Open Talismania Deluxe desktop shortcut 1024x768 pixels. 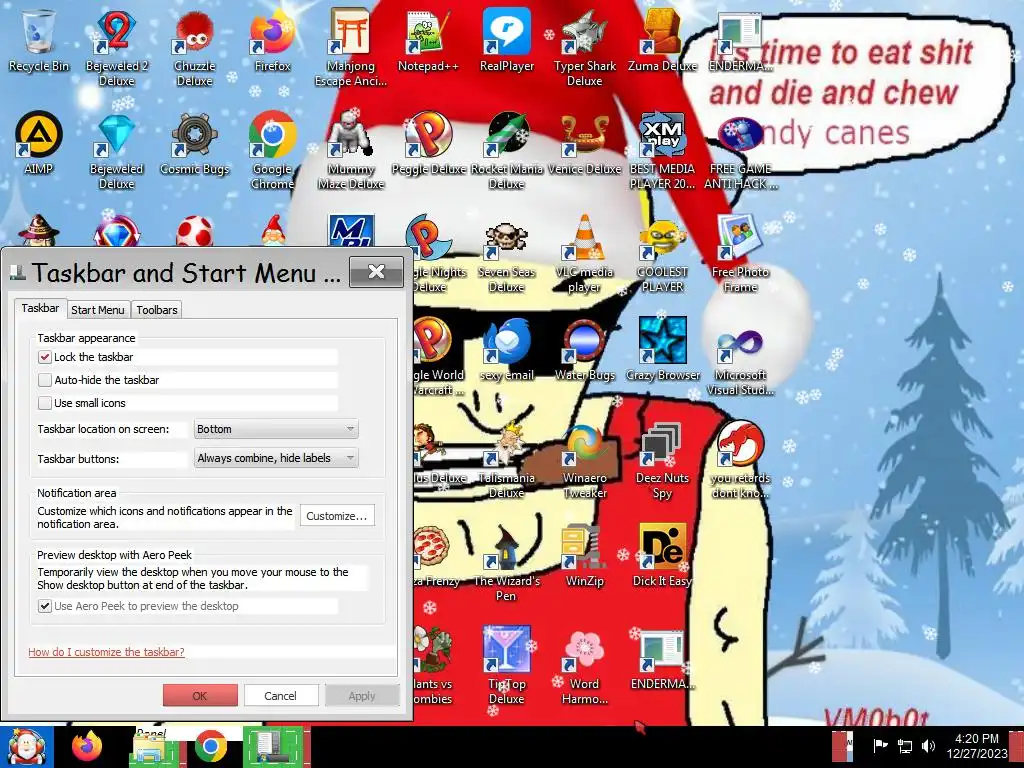pyautogui.click(x=507, y=460)
